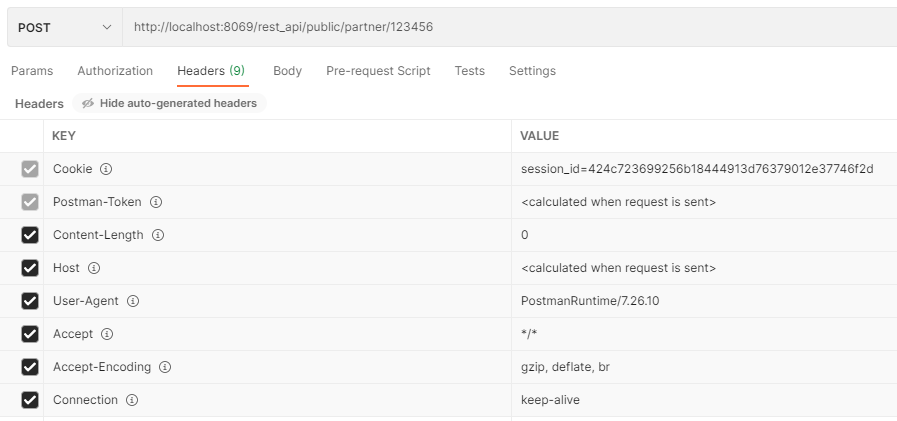897x421 pixels.
Task: Hide auto-generated headers
Action: pos(169,103)
